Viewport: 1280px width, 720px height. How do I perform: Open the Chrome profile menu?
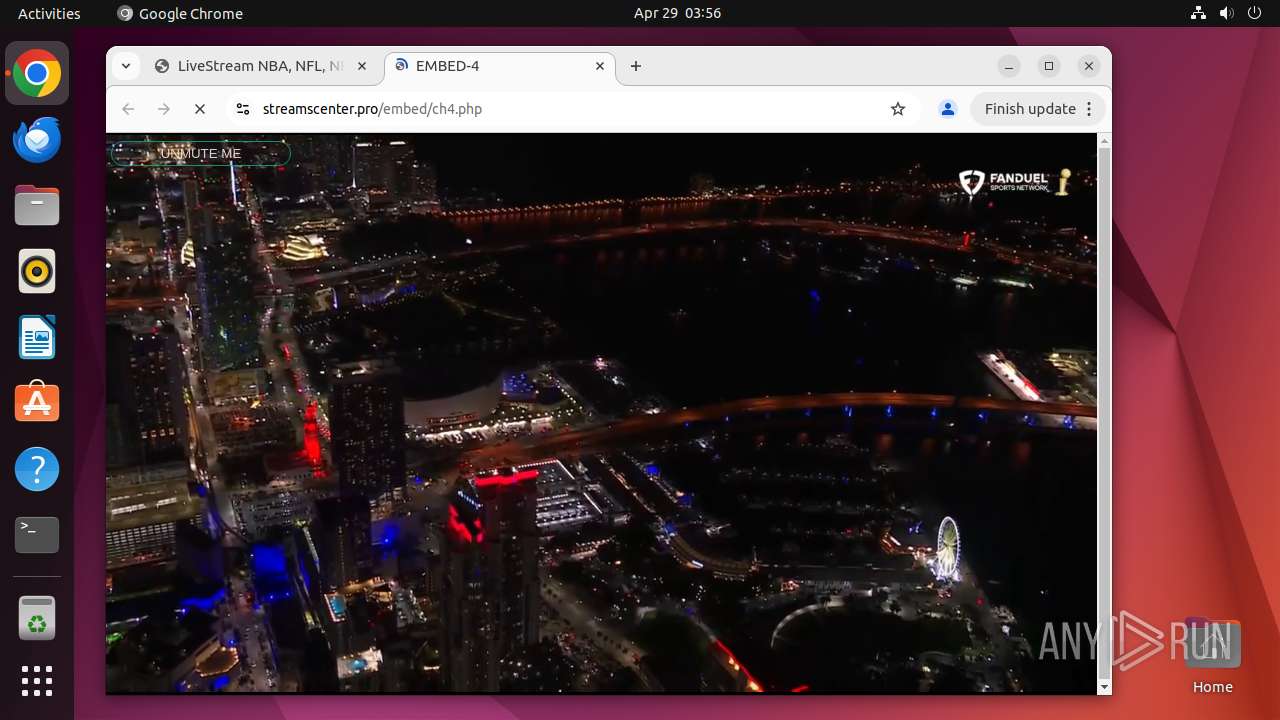point(948,109)
